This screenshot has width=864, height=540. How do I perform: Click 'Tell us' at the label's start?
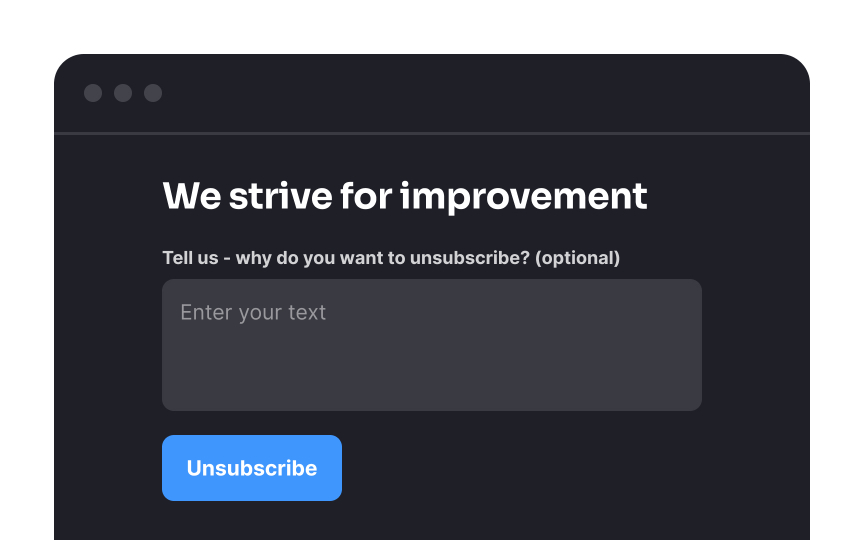190,258
